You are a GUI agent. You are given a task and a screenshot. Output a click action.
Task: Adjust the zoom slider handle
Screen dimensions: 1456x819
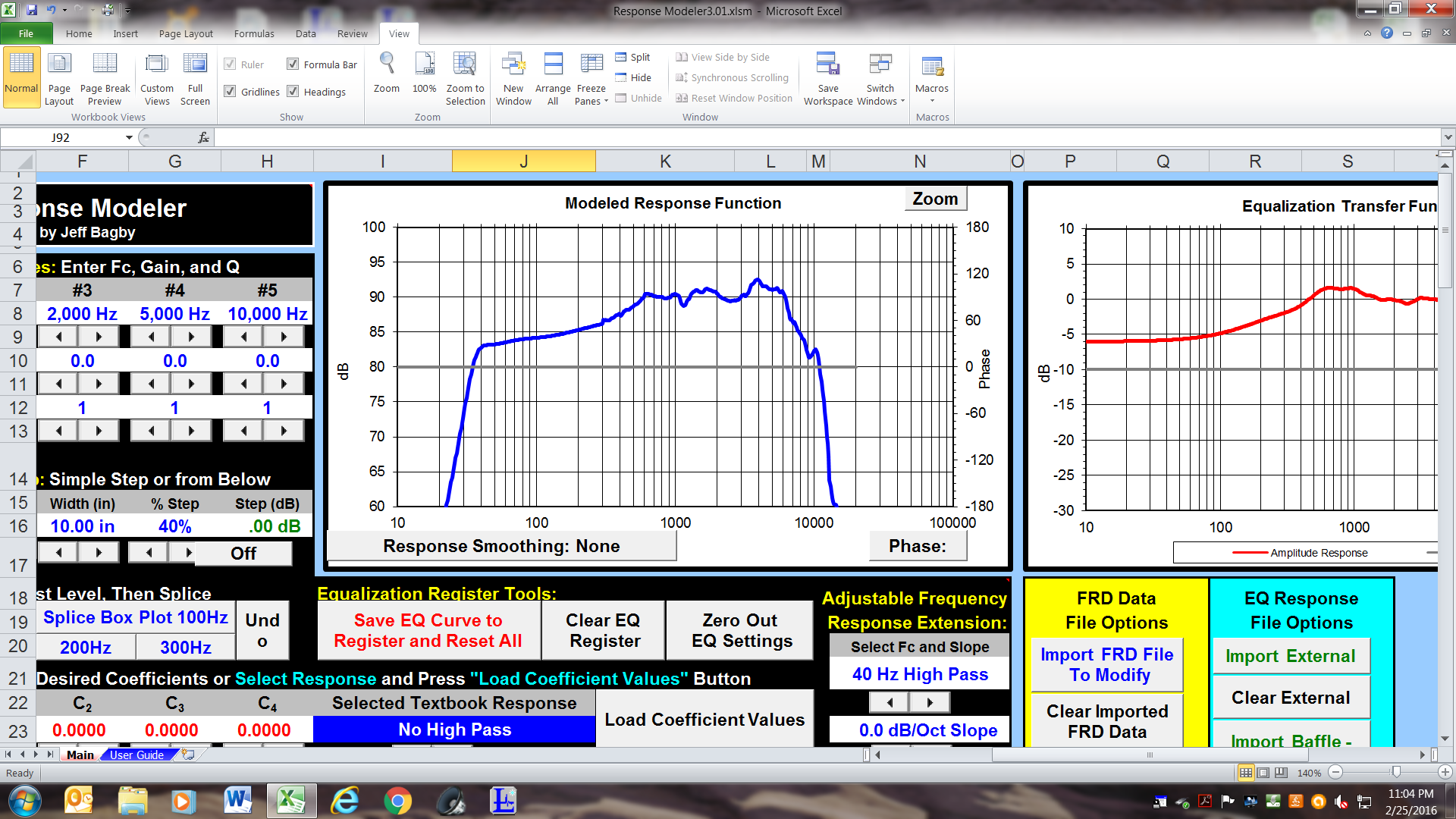point(1395,772)
